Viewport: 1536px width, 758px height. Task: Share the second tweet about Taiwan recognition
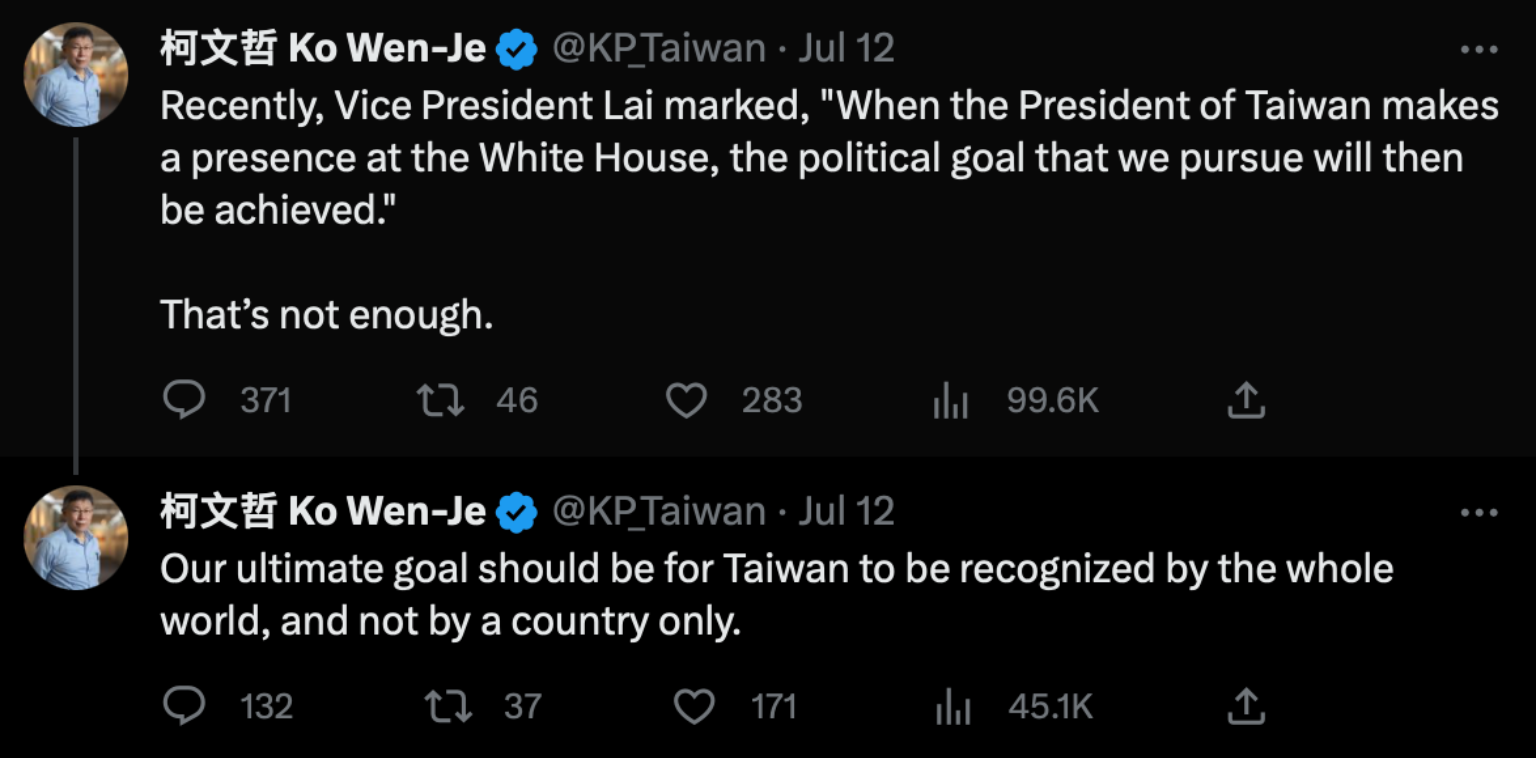tap(1246, 707)
